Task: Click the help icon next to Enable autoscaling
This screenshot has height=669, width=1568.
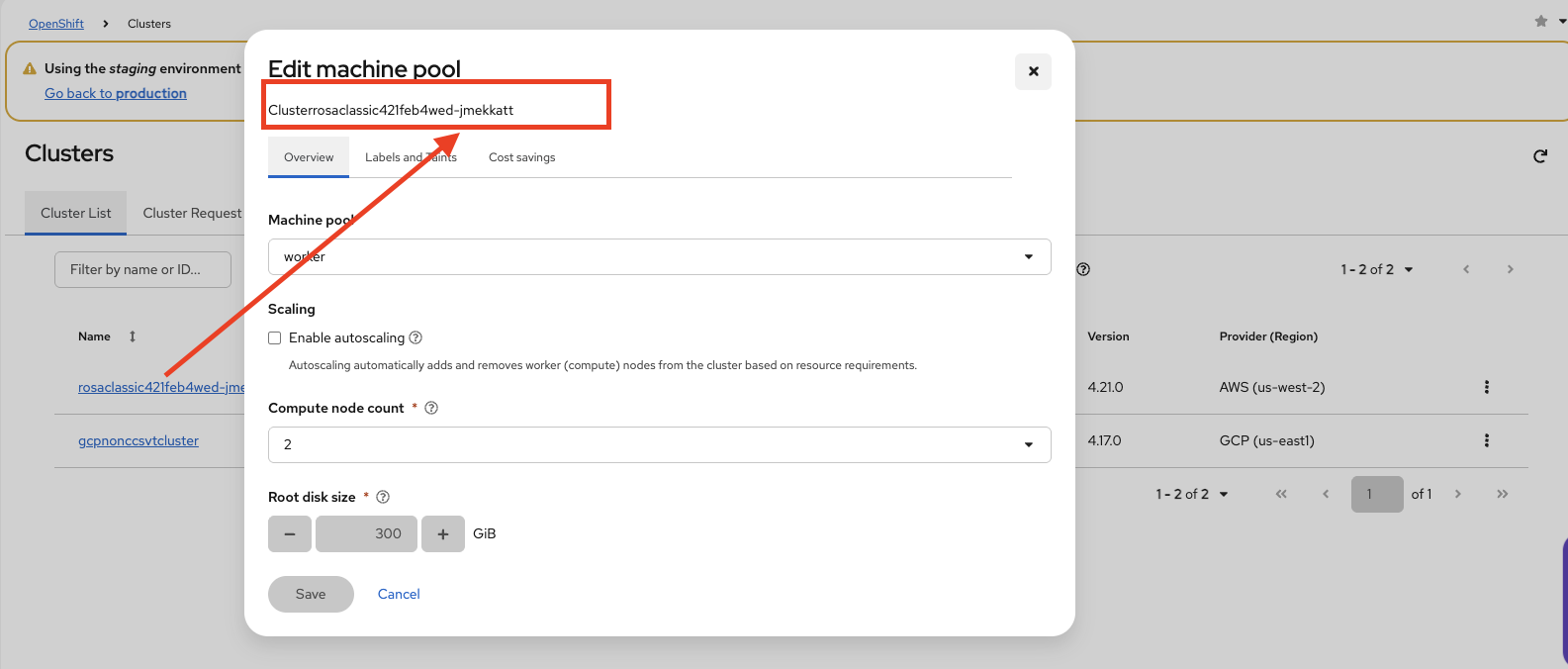Action: point(416,337)
